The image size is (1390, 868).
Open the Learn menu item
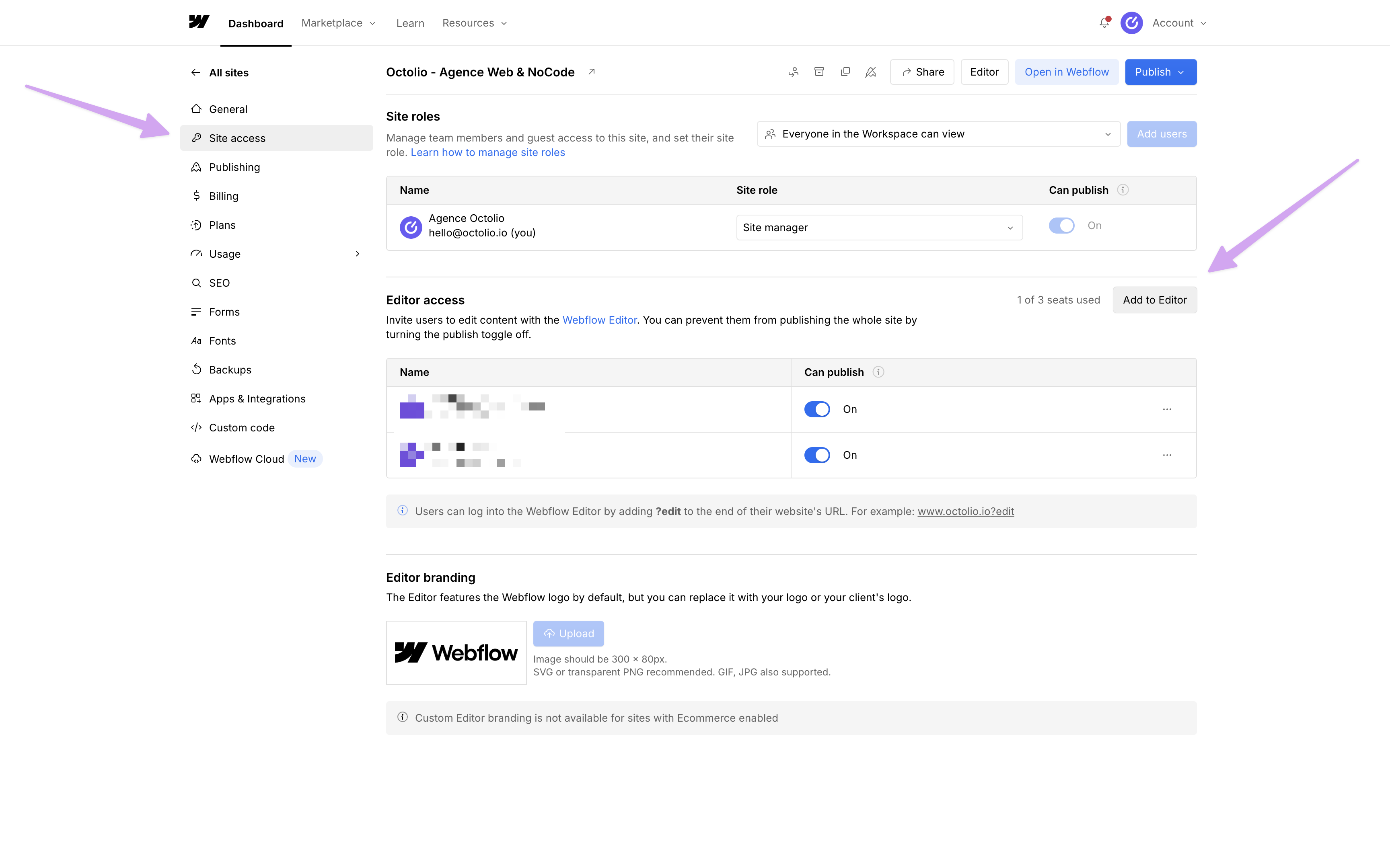(x=410, y=23)
